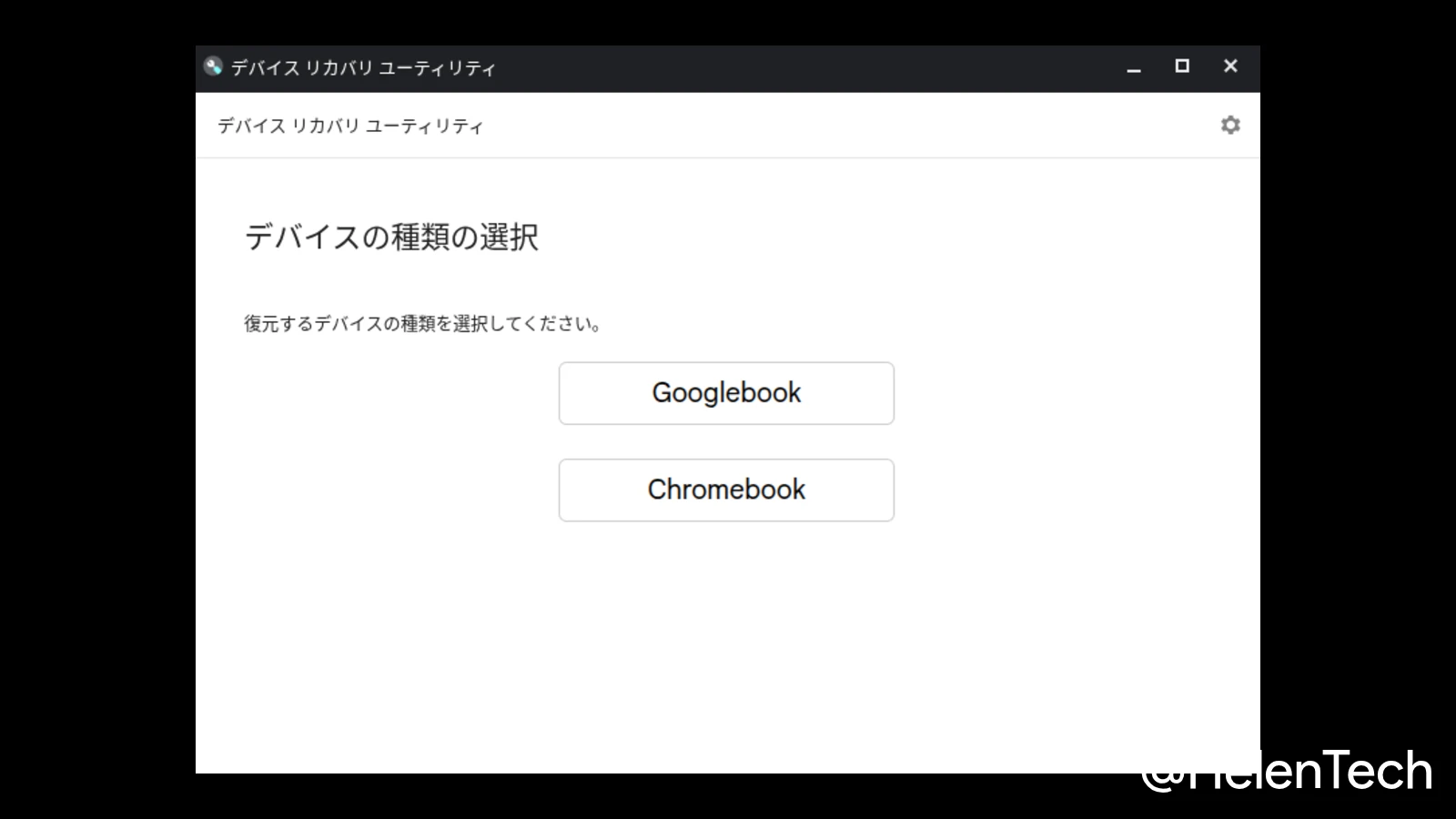Choose the Chromebook device type
1456x819 pixels.
pyautogui.click(x=726, y=490)
